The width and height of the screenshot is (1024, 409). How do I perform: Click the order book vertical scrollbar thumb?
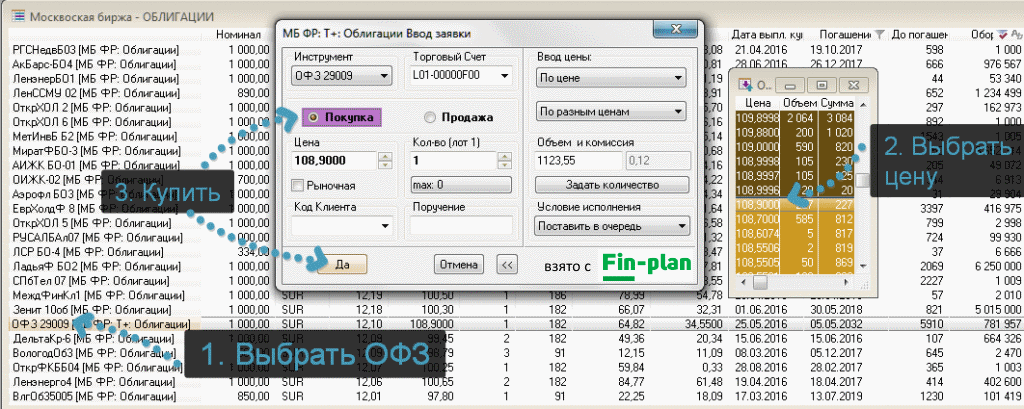coord(862,180)
